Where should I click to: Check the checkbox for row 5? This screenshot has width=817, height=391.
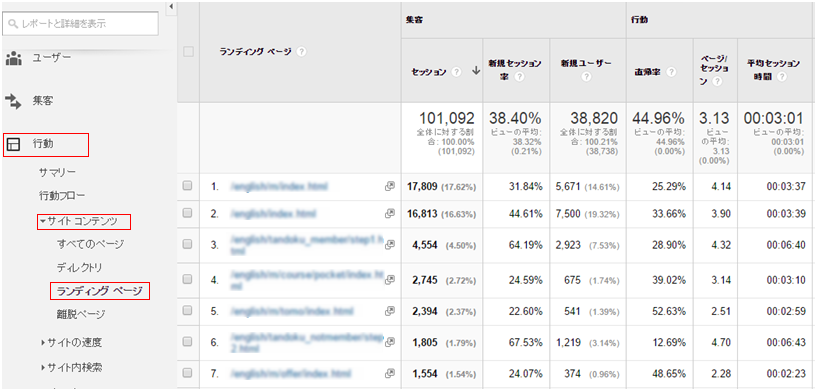click(x=188, y=311)
